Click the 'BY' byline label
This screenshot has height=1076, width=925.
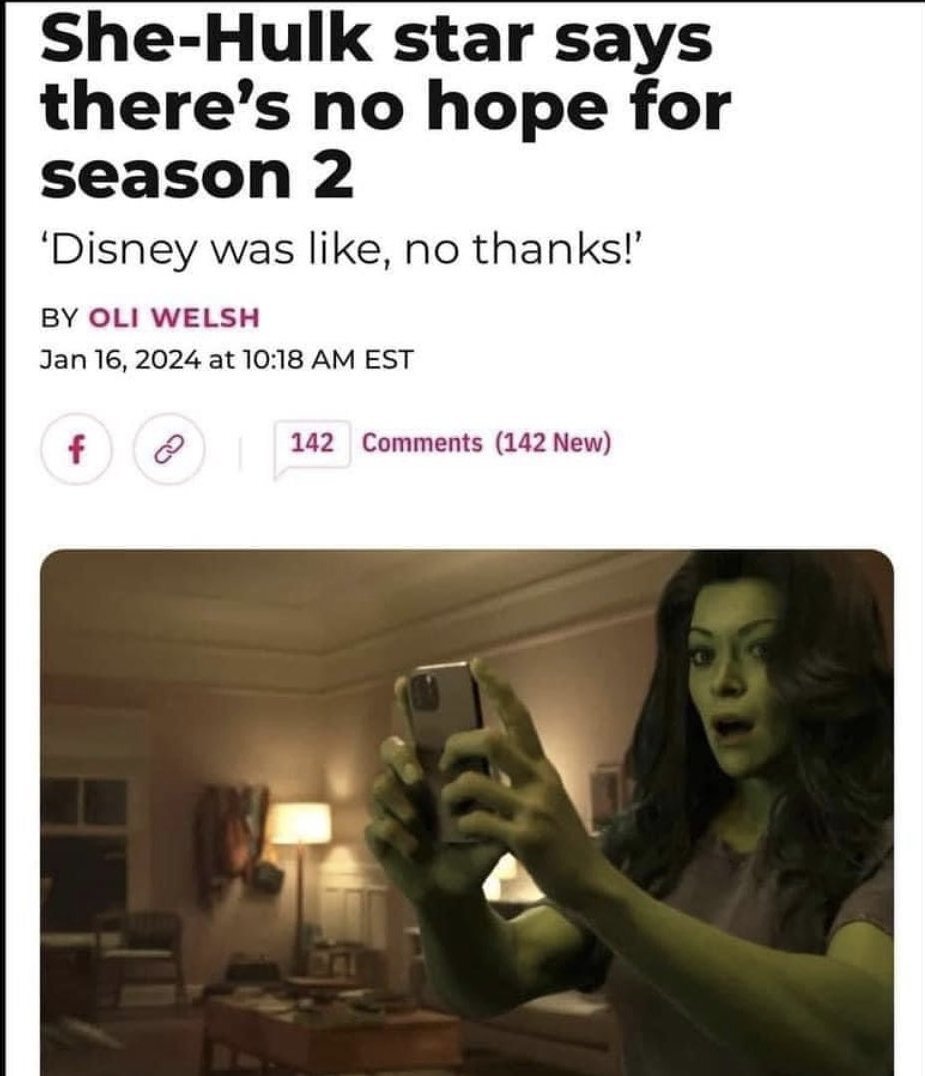(x=61, y=318)
